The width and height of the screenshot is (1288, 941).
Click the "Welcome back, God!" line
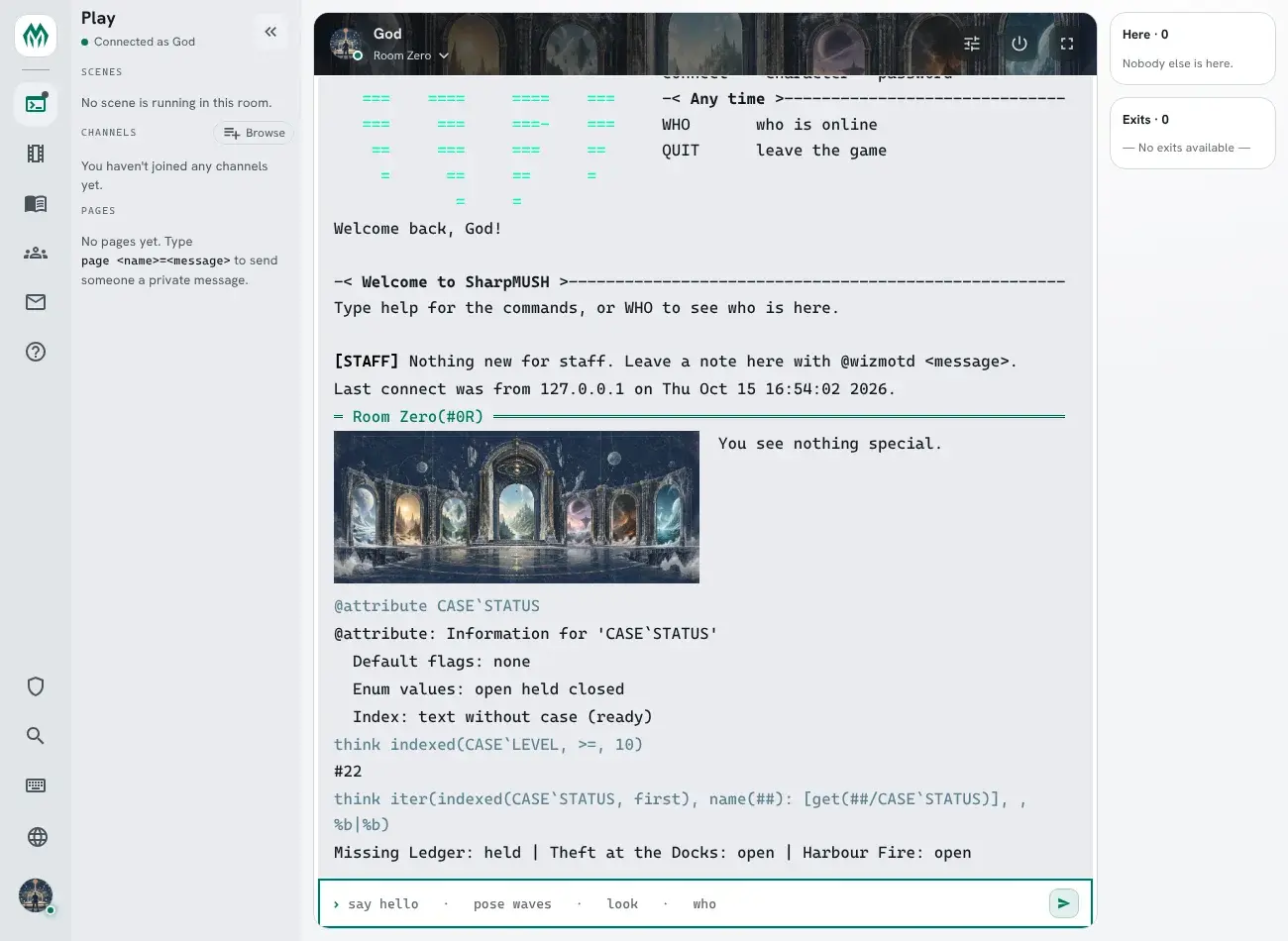tap(418, 229)
